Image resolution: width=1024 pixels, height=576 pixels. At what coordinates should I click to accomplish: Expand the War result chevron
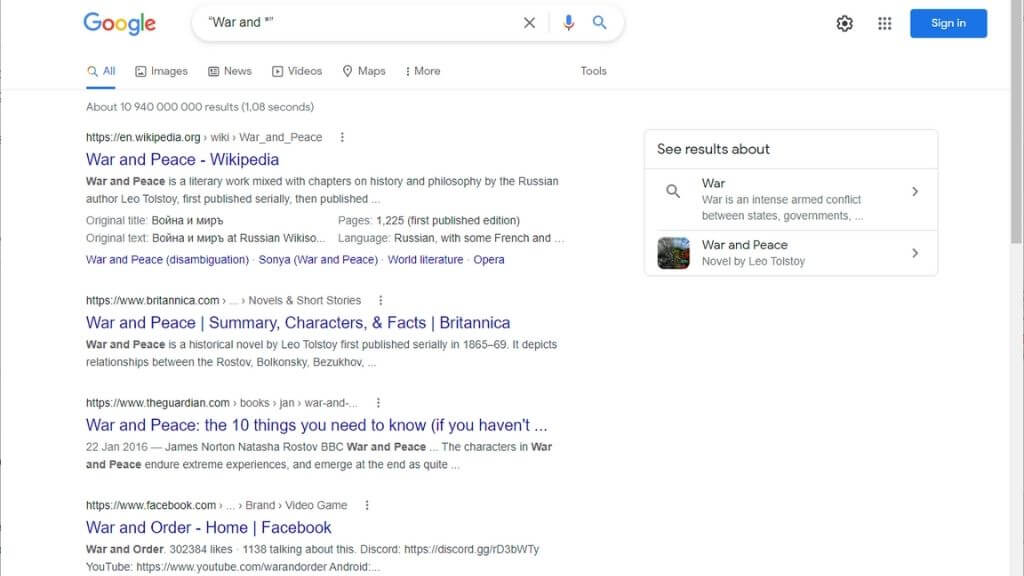(915, 191)
